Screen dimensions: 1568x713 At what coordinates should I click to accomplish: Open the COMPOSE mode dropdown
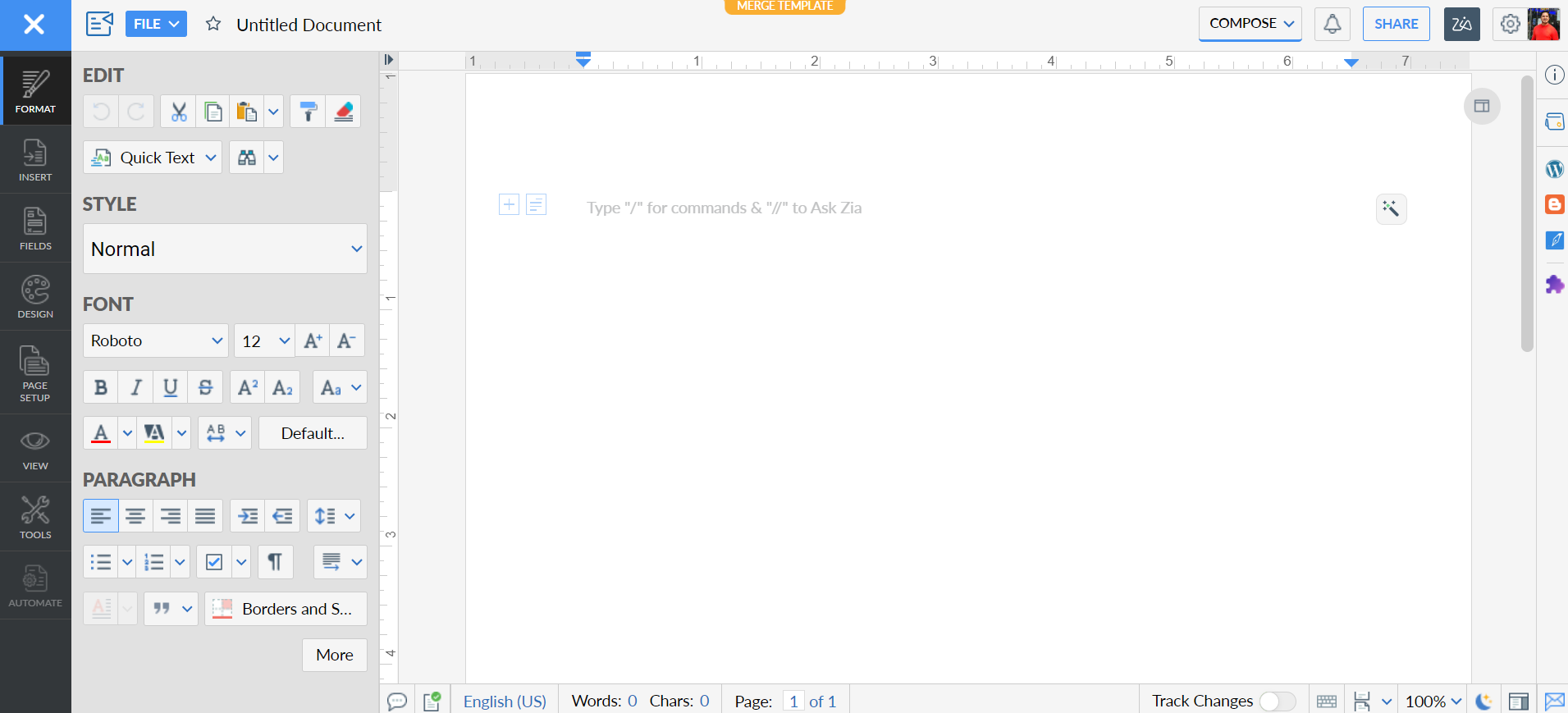1250,24
